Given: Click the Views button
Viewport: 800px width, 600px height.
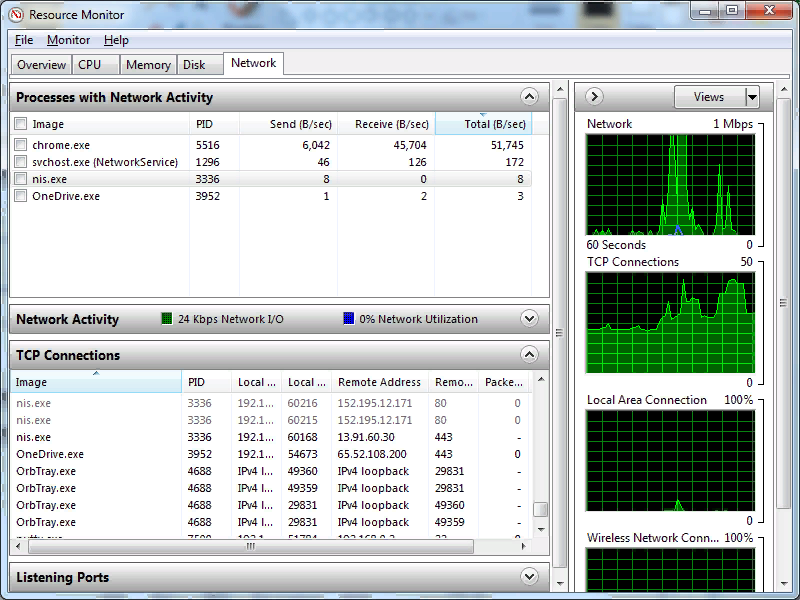Looking at the screenshot, I should [709, 97].
